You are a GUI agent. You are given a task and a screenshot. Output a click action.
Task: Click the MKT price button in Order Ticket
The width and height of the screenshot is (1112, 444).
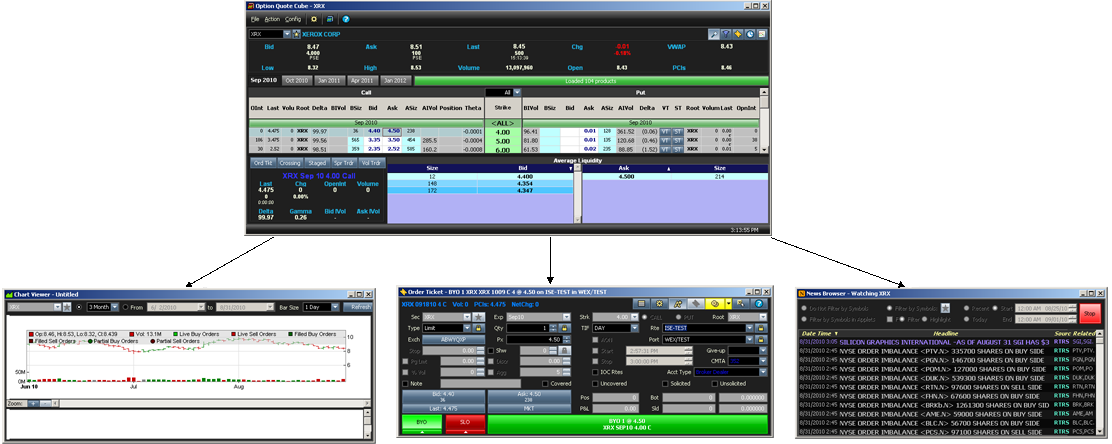529,409
